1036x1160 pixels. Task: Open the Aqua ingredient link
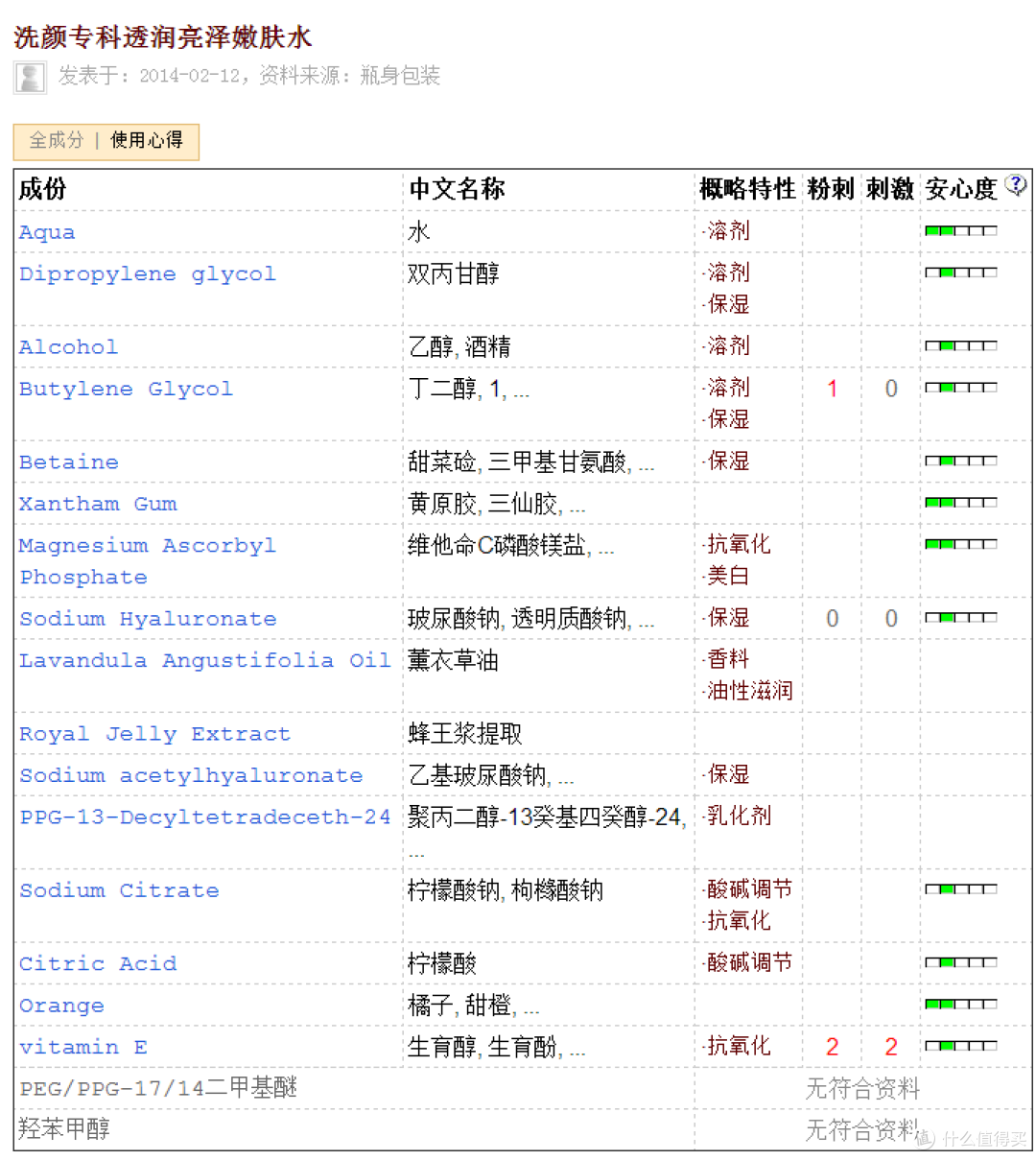click(47, 232)
